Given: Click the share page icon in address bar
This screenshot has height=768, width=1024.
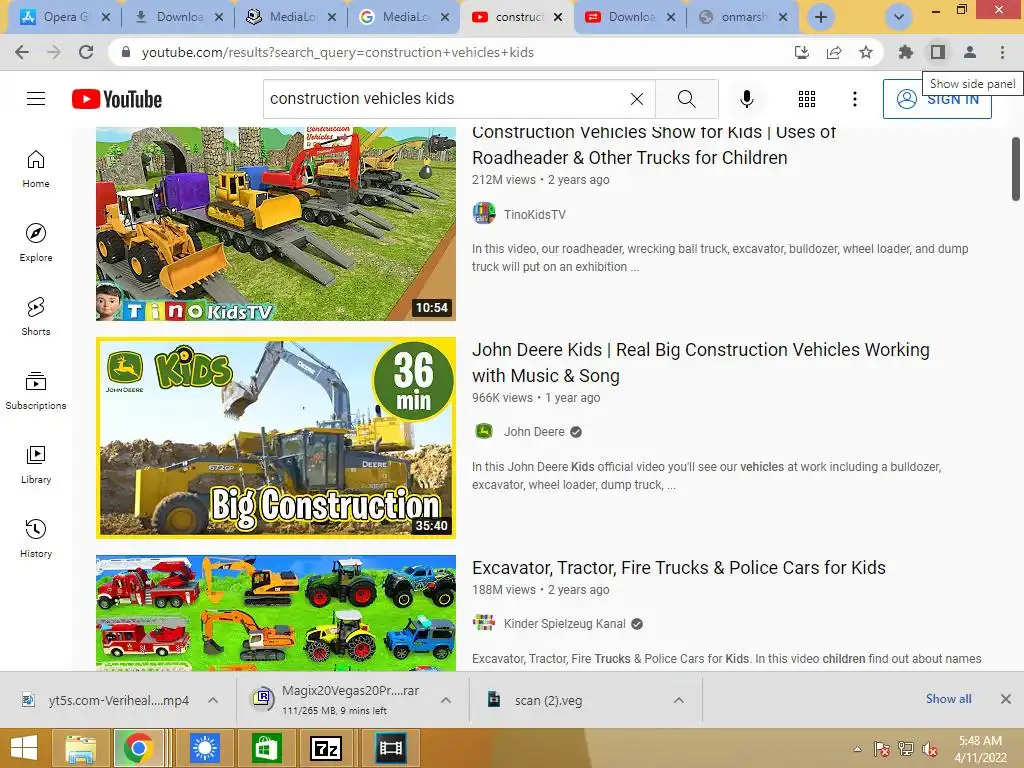Looking at the screenshot, I should [x=834, y=52].
